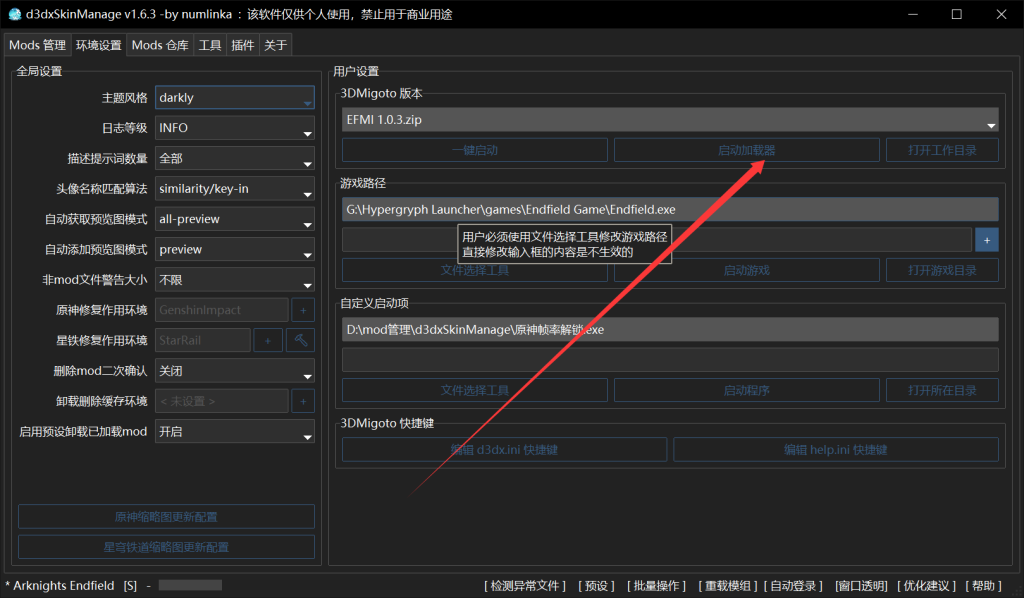The width and height of the screenshot is (1024, 598).
Task: Click the hammer icon beside StarRail field
Action: tap(300, 341)
